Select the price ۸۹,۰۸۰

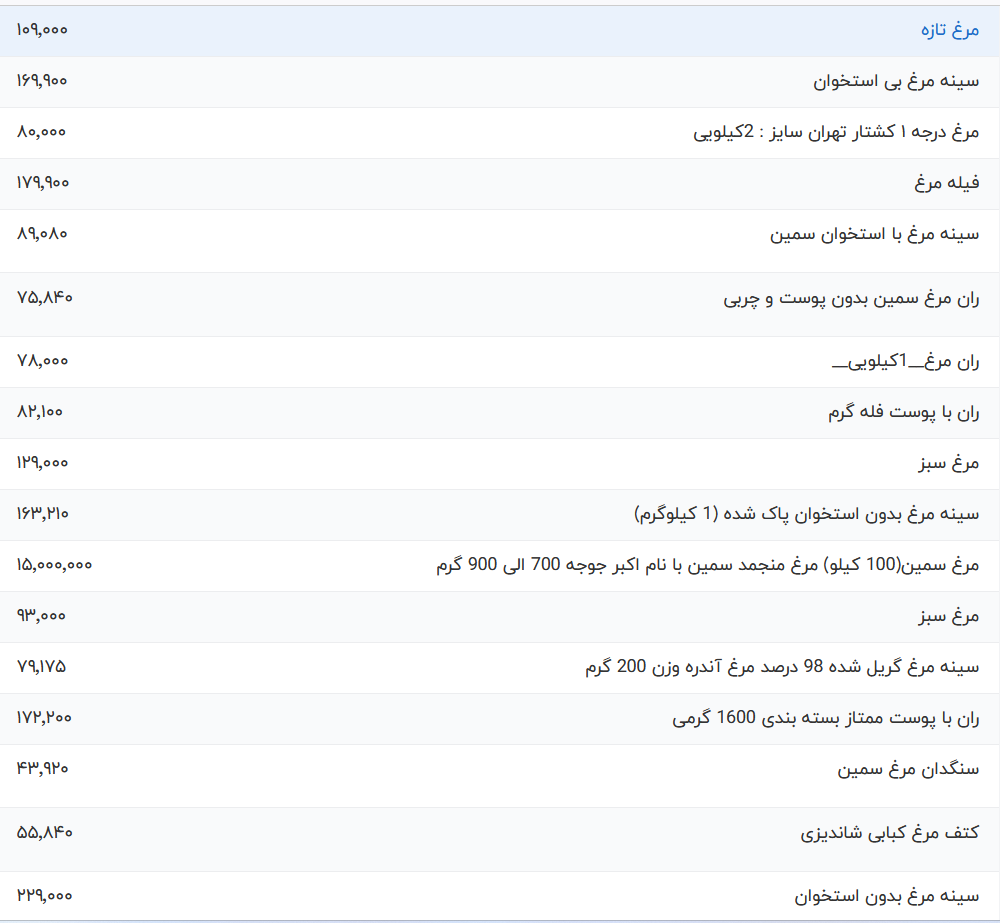point(42,234)
